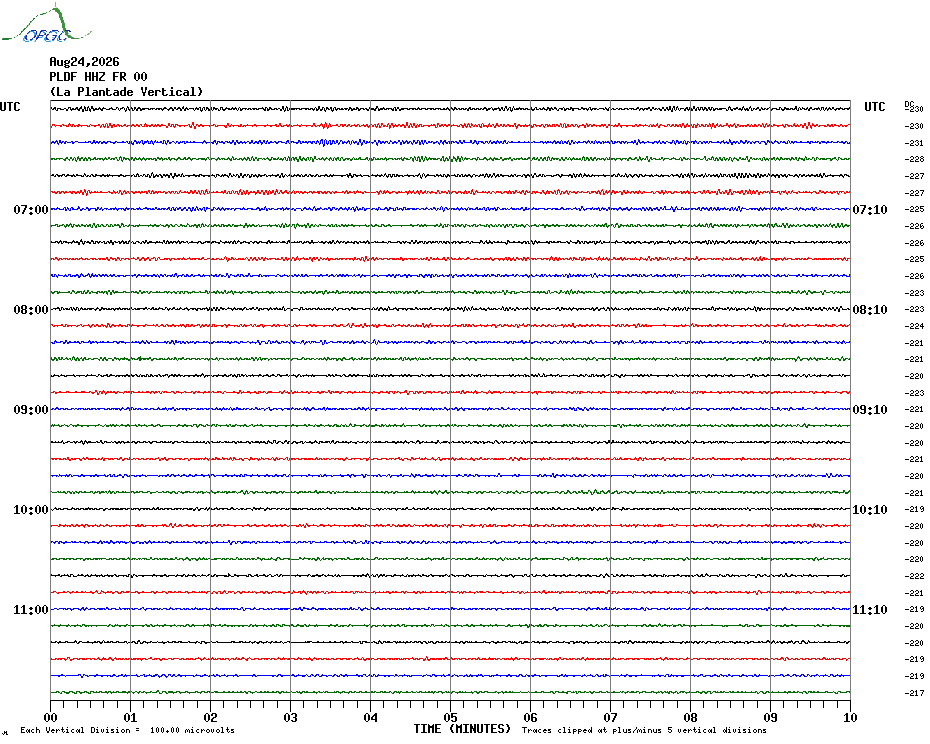This screenshot has width=930, height=744.
Task: Click the DC offset value -222
Action: click(x=914, y=576)
